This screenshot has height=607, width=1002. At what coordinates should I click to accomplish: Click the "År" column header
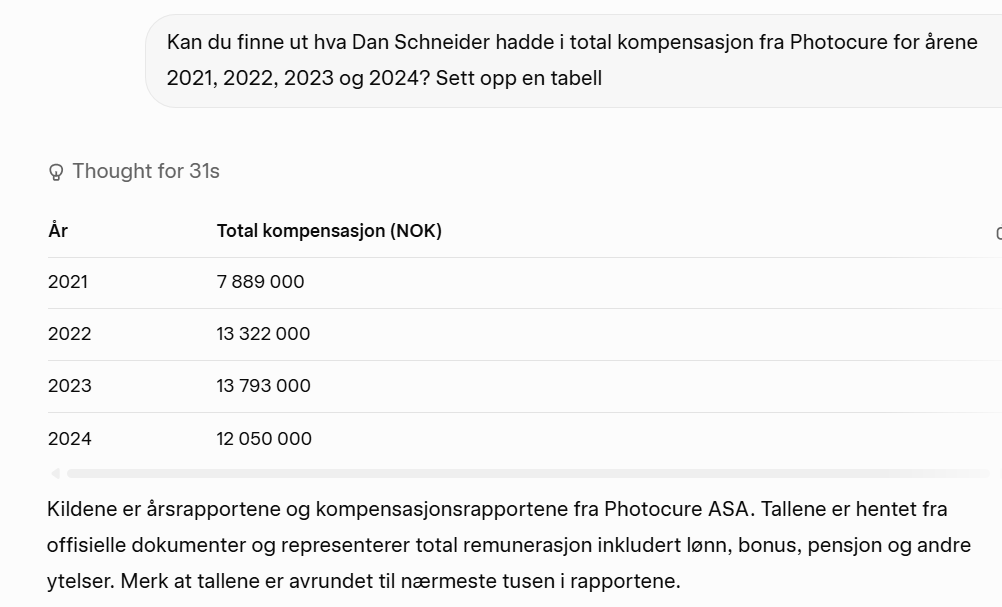(x=58, y=231)
